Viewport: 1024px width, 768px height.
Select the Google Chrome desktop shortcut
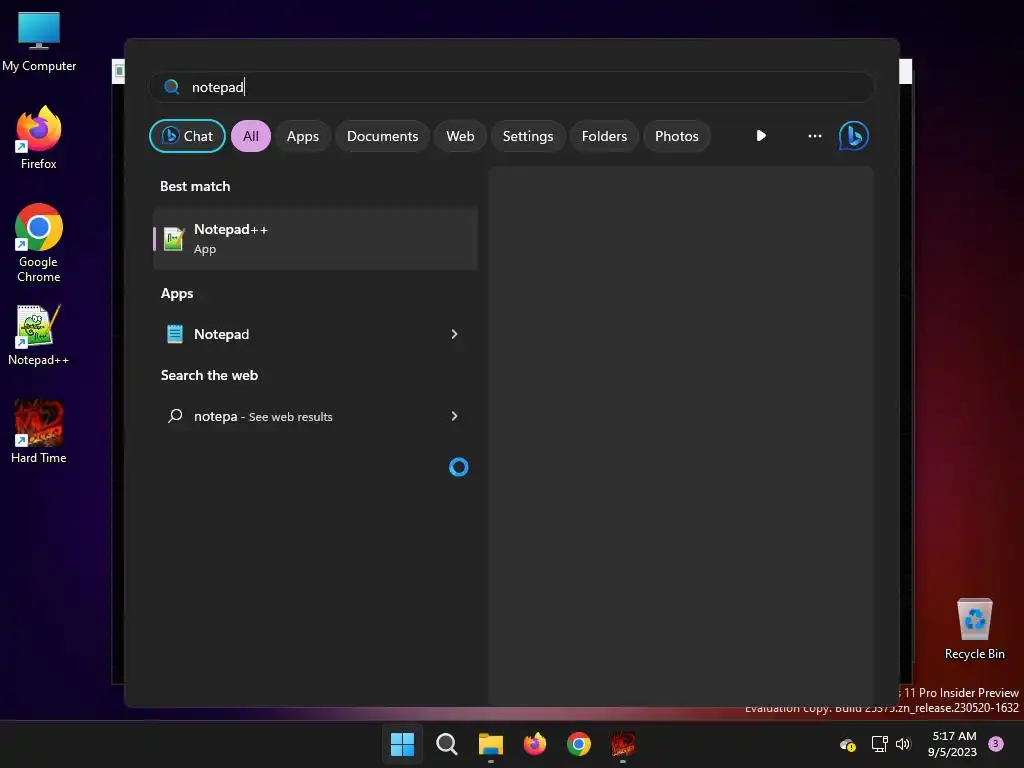39,243
